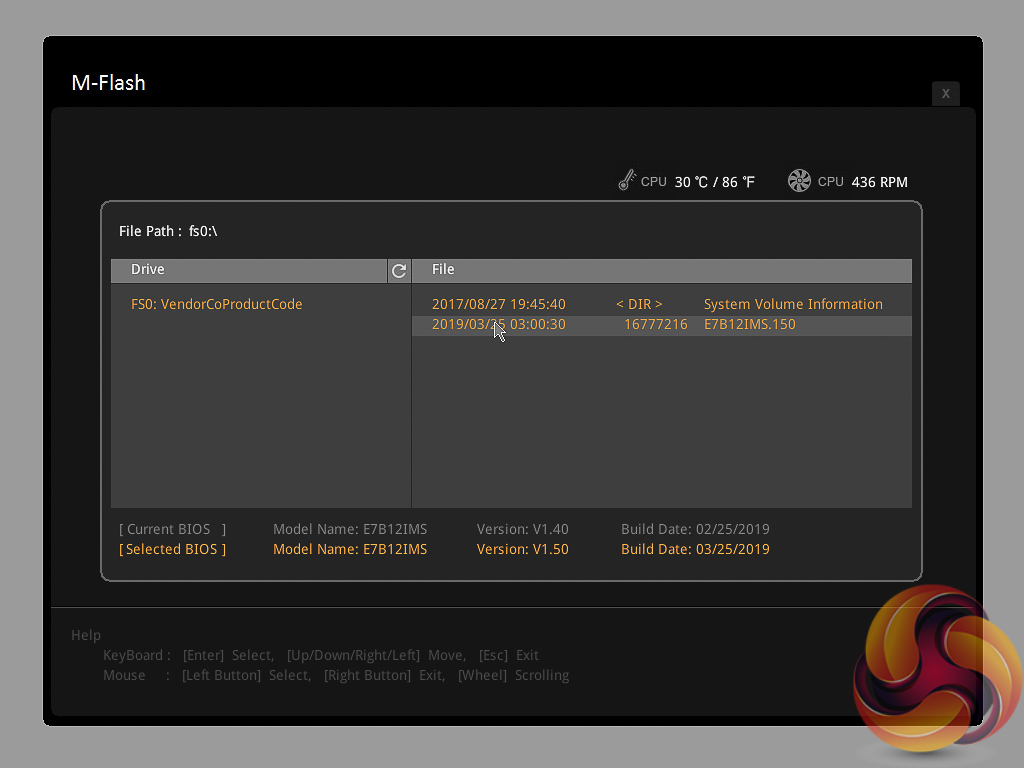Click the < DIR > marker entry
1024x768 pixels.
[639, 304]
